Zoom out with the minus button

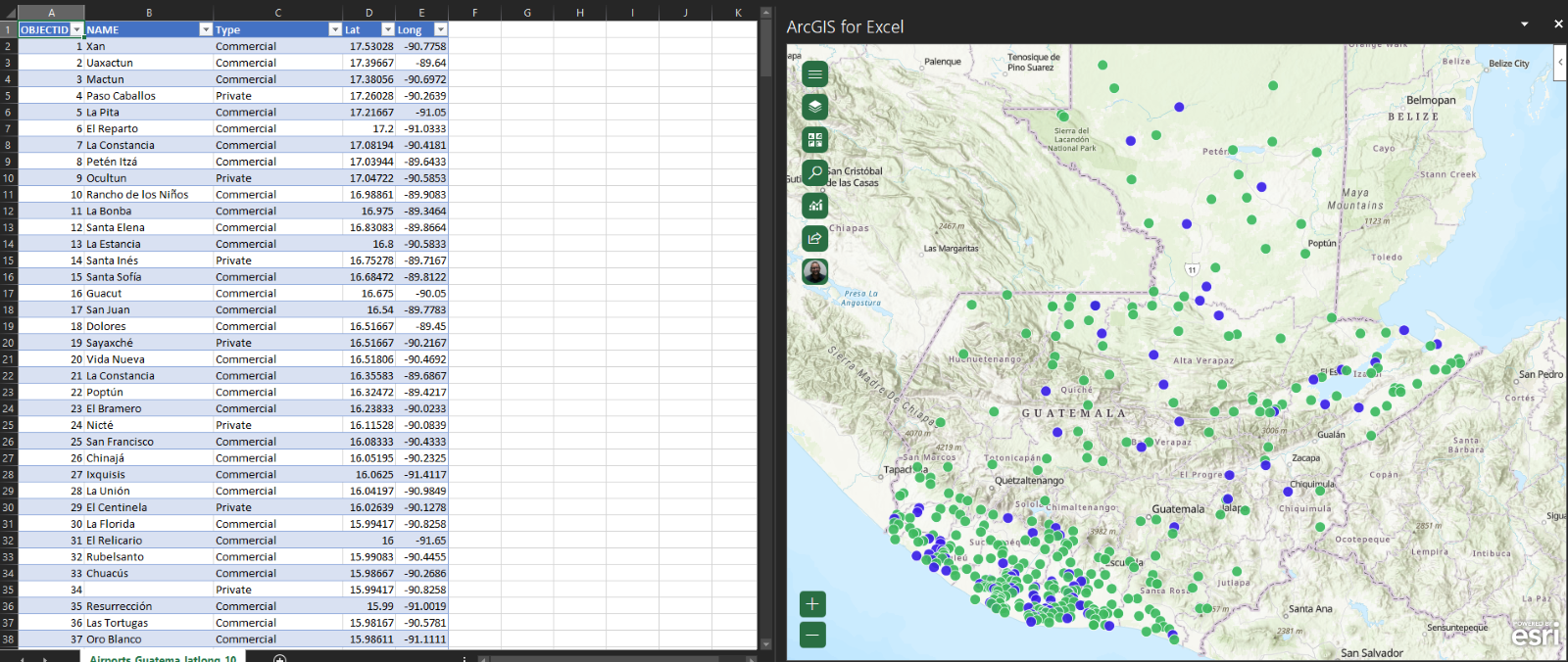tap(812, 636)
